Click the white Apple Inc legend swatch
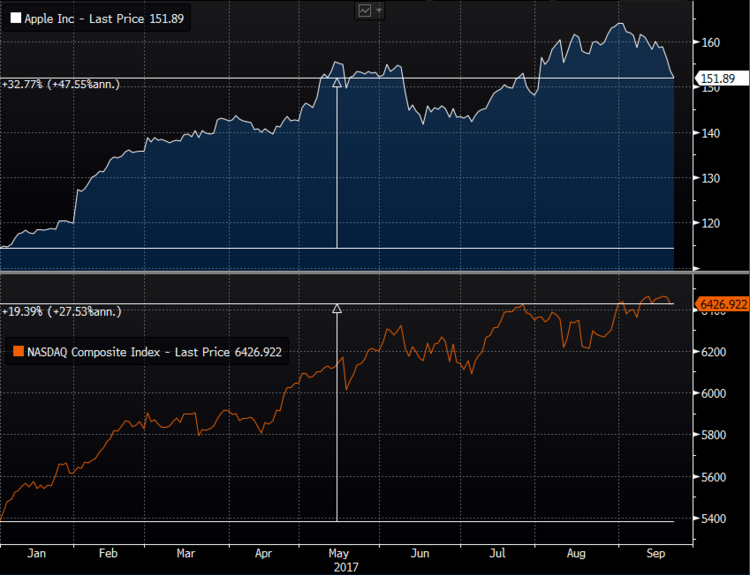 (x=16, y=18)
